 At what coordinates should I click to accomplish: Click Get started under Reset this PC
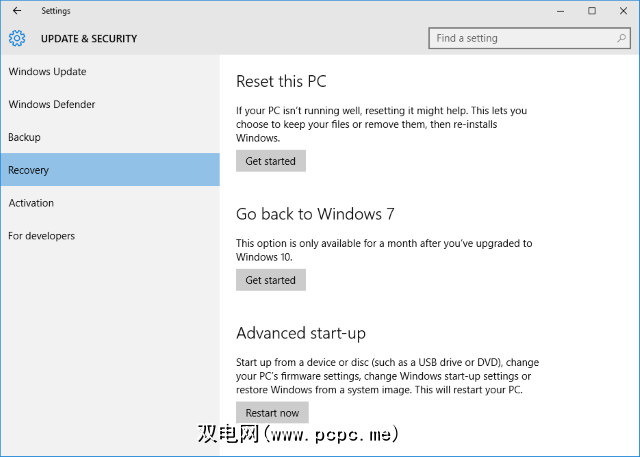point(271,161)
